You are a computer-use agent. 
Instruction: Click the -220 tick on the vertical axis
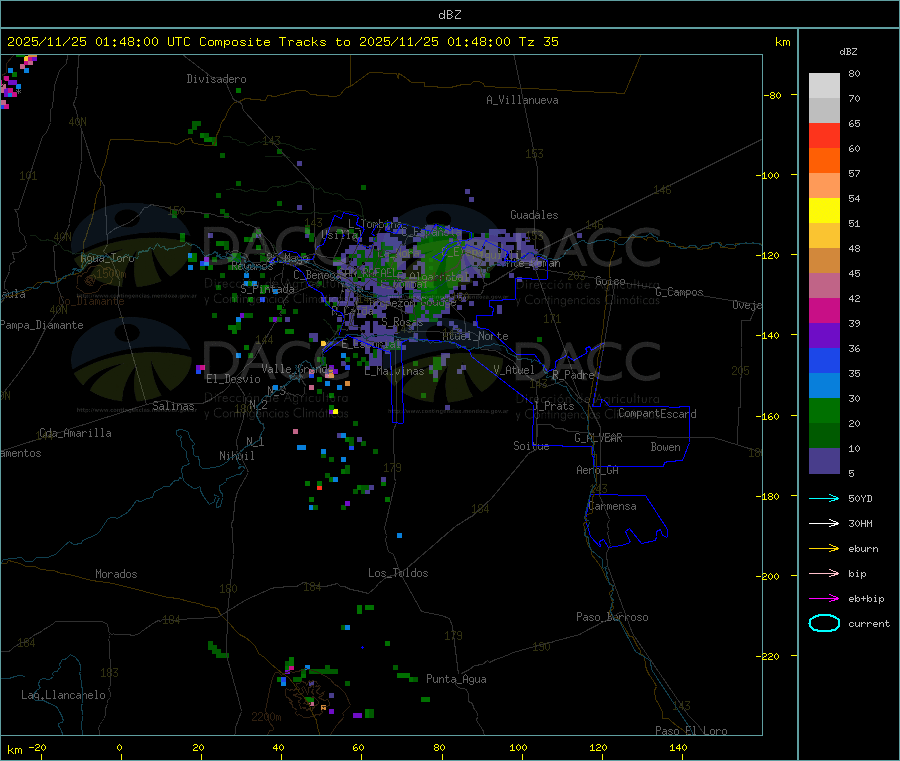coord(770,656)
